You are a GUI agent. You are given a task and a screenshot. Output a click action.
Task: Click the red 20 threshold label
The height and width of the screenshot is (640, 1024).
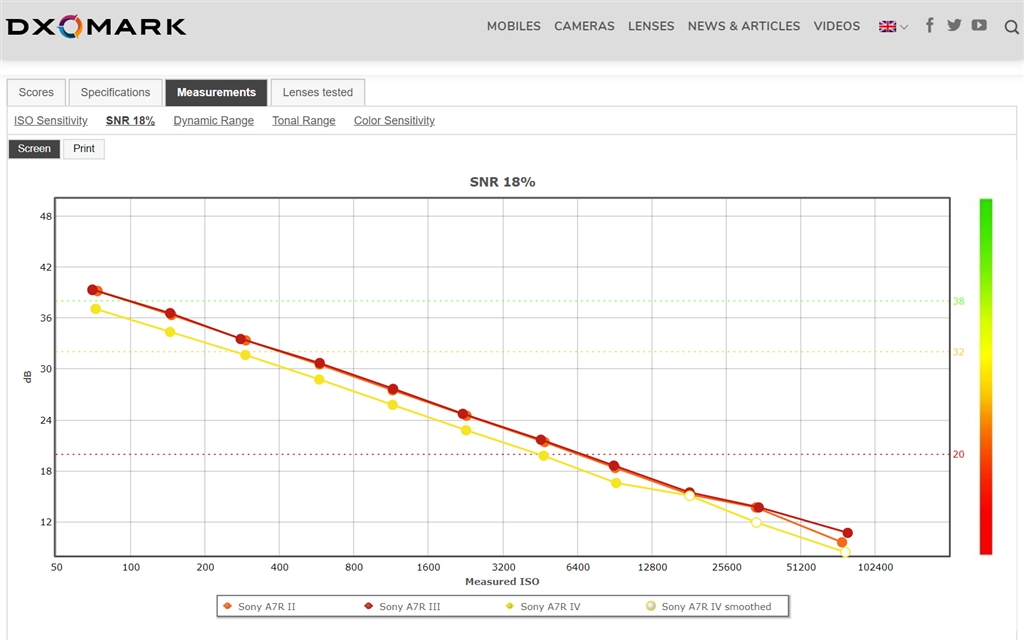pos(958,454)
